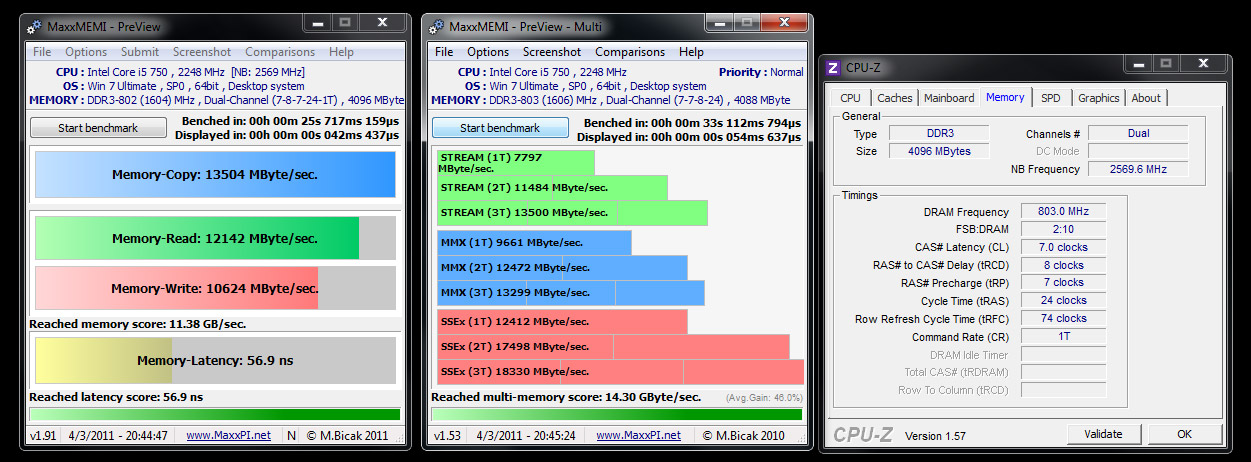Click the Priority: Normal label

click(760, 72)
